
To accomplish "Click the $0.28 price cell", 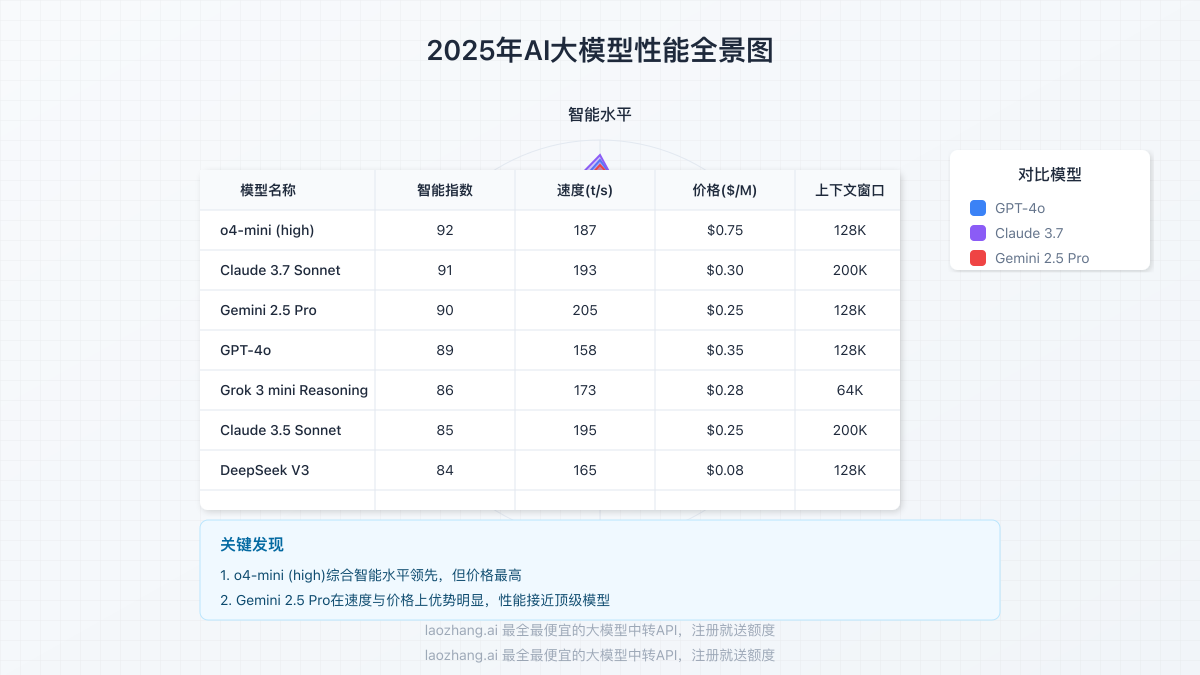I will coord(725,390).
